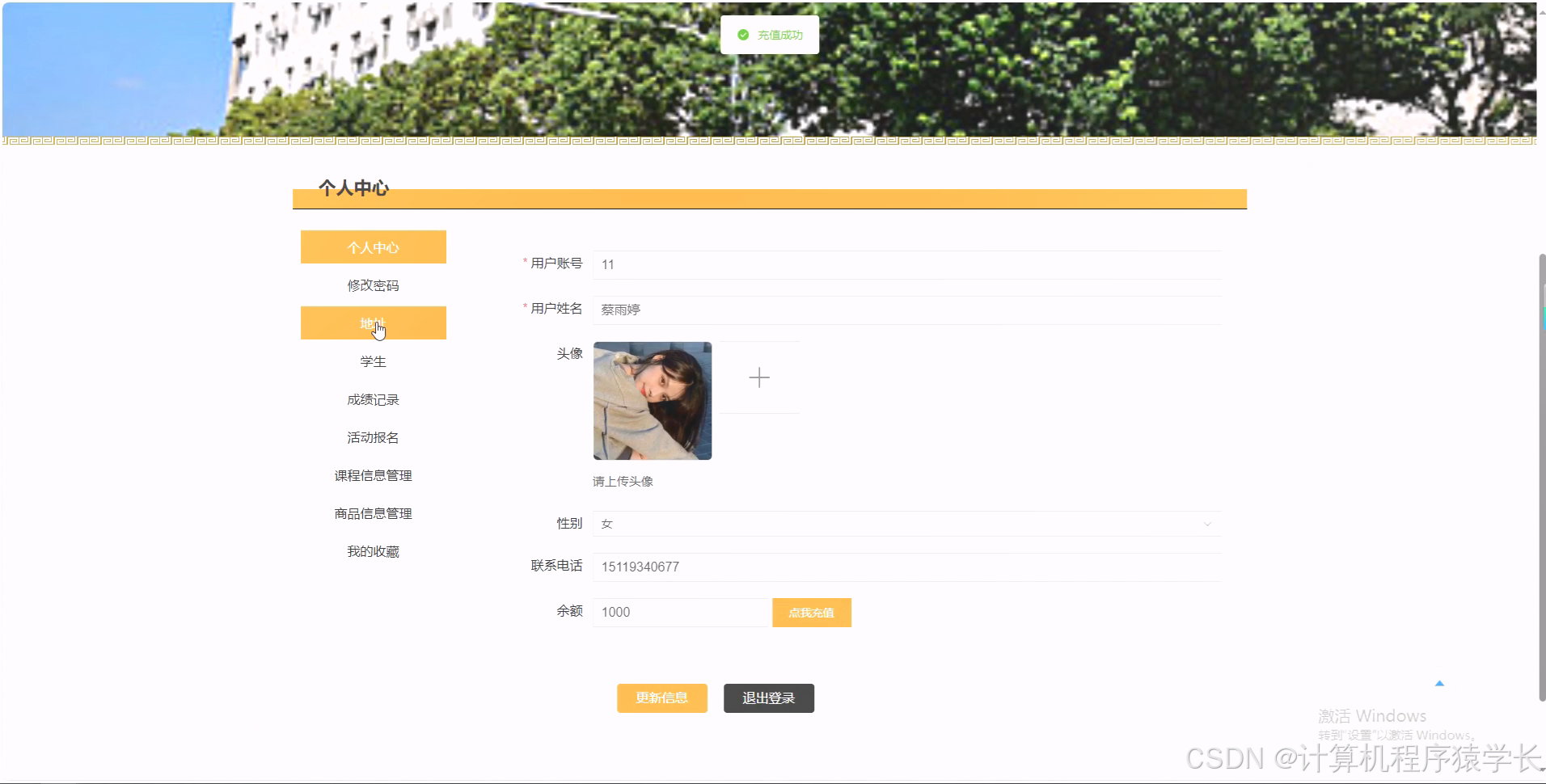
Task: Click the orange 点我充值 recharge button
Action: click(811, 612)
